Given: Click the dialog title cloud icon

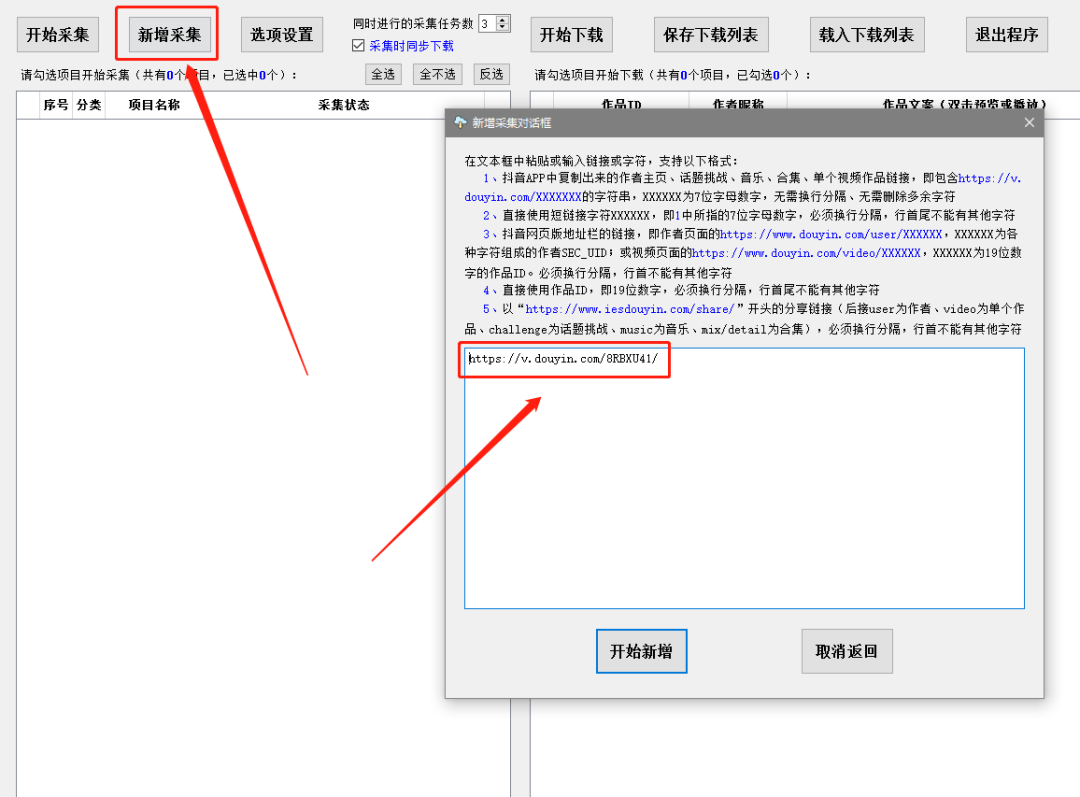Looking at the screenshot, I should pyautogui.click(x=460, y=123).
